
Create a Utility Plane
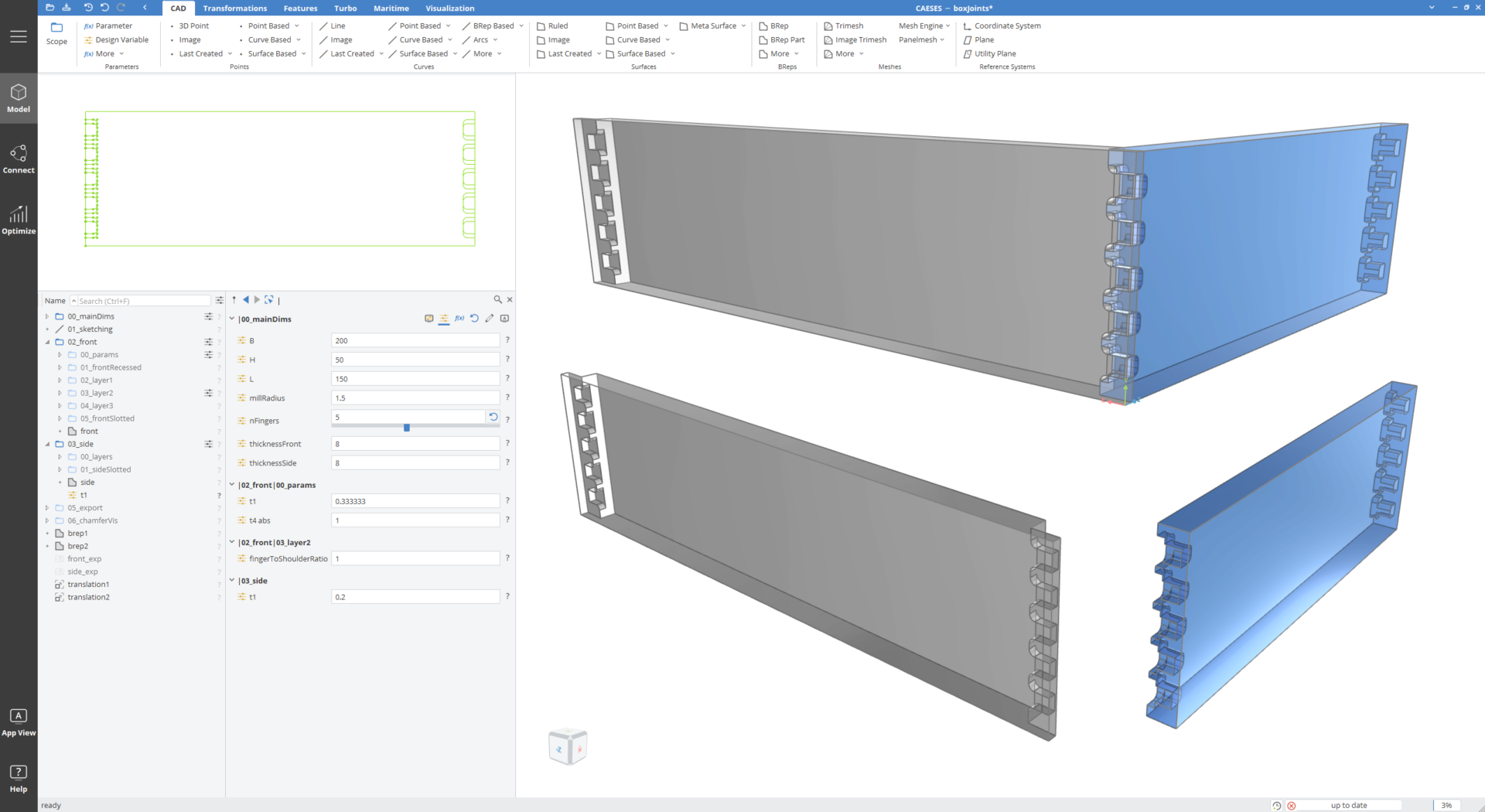click(x=994, y=53)
